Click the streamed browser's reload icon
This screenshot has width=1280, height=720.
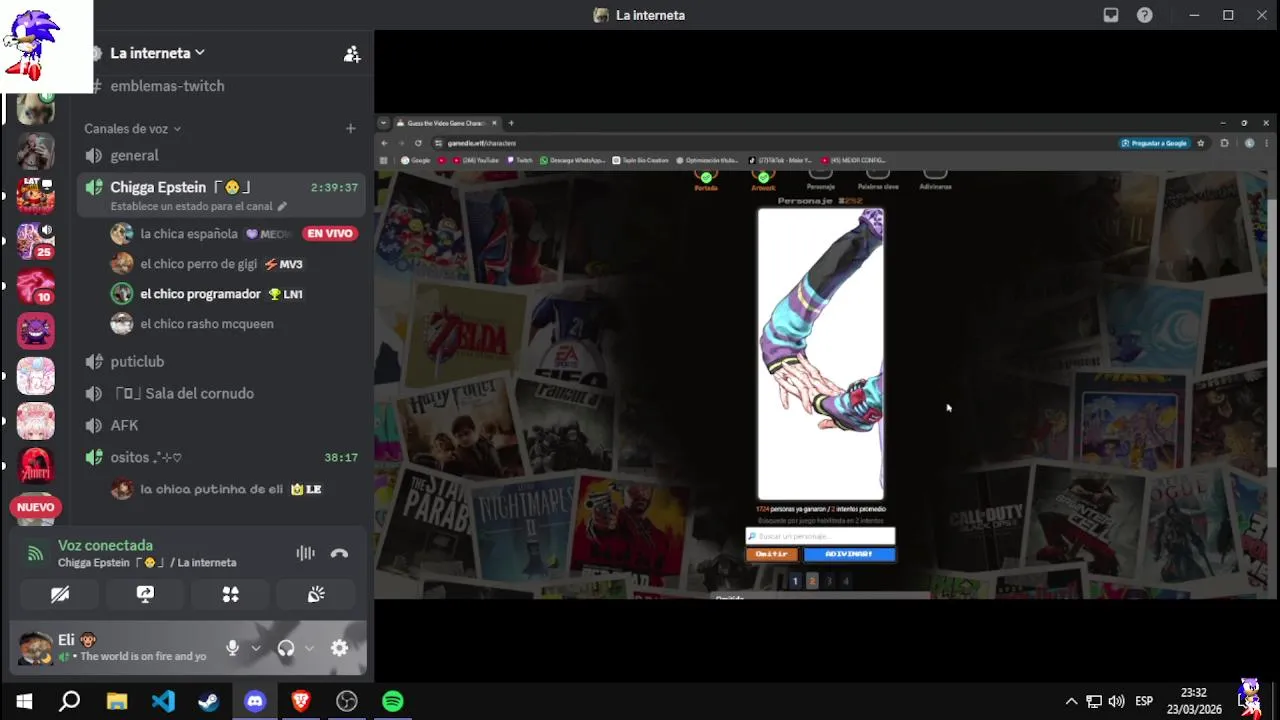(418, 143)
